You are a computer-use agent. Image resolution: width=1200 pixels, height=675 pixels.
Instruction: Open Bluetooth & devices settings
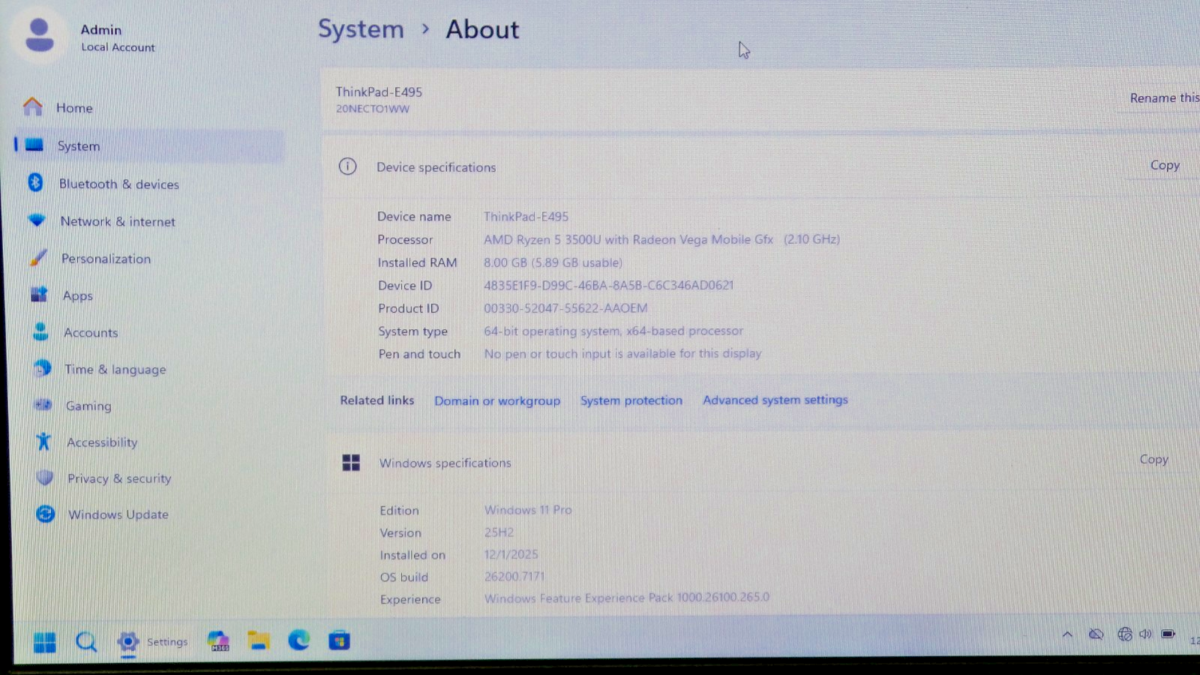(118, 184)
